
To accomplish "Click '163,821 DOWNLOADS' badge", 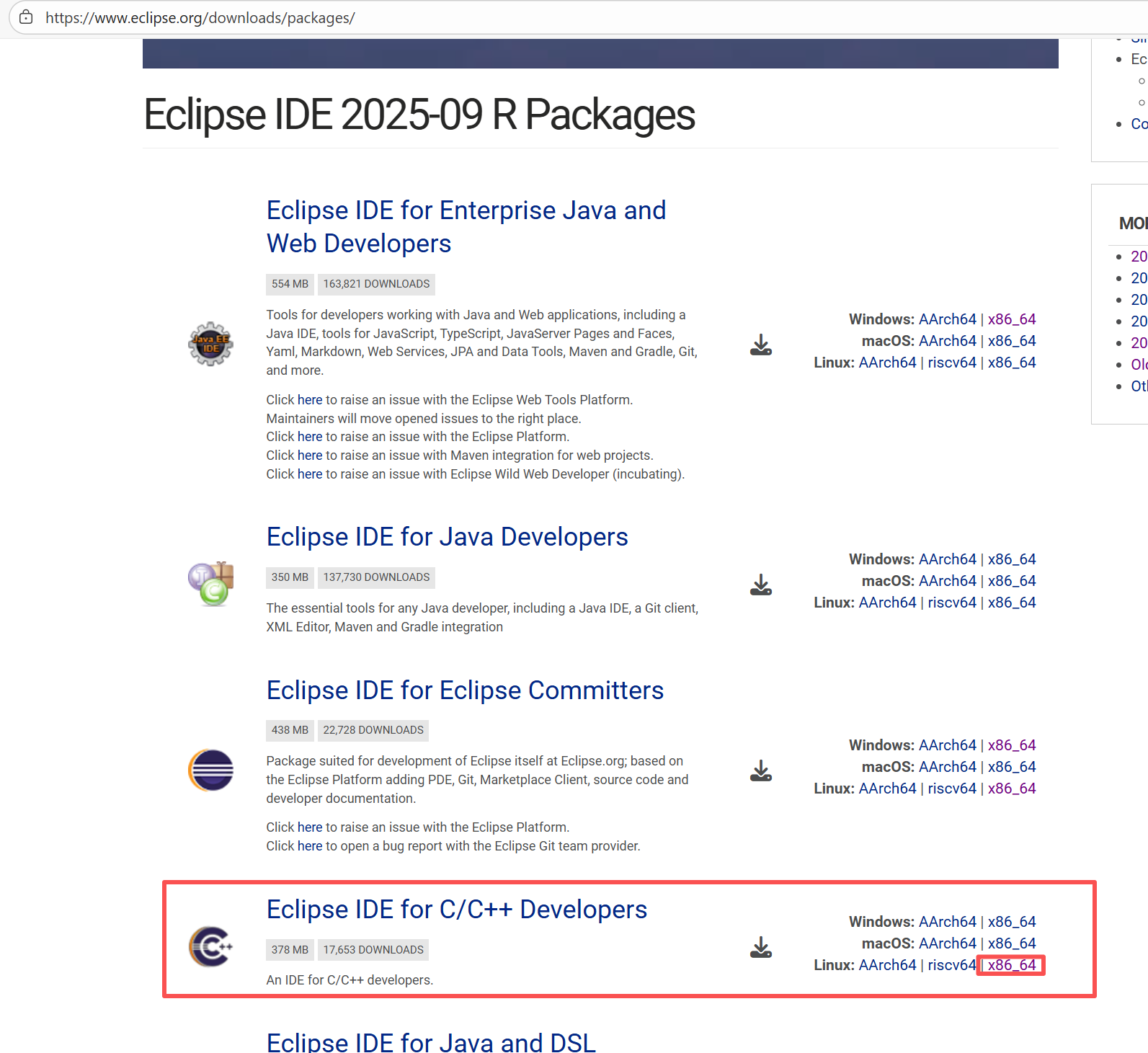I will click(x=376, y=284).
